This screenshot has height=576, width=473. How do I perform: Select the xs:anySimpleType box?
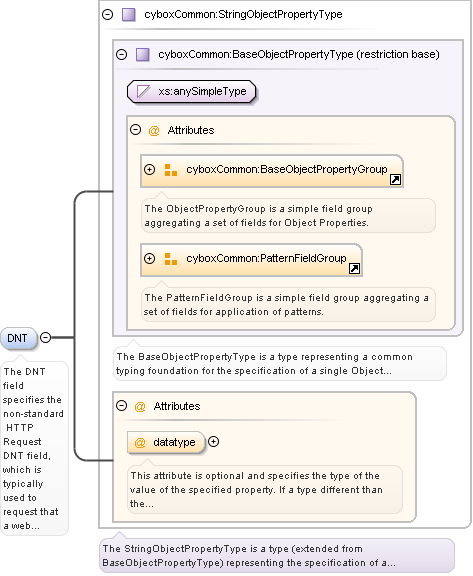point(191,91)
